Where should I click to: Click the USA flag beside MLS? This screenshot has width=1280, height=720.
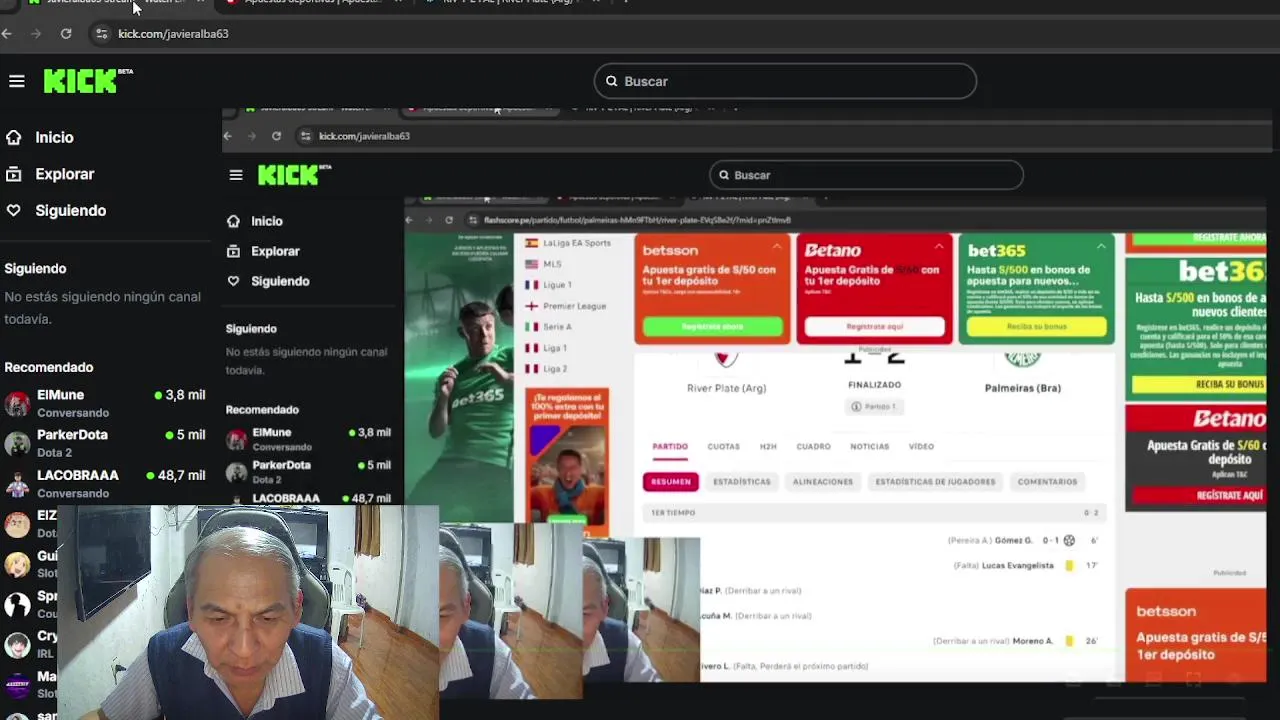click(x=532, y=264)
